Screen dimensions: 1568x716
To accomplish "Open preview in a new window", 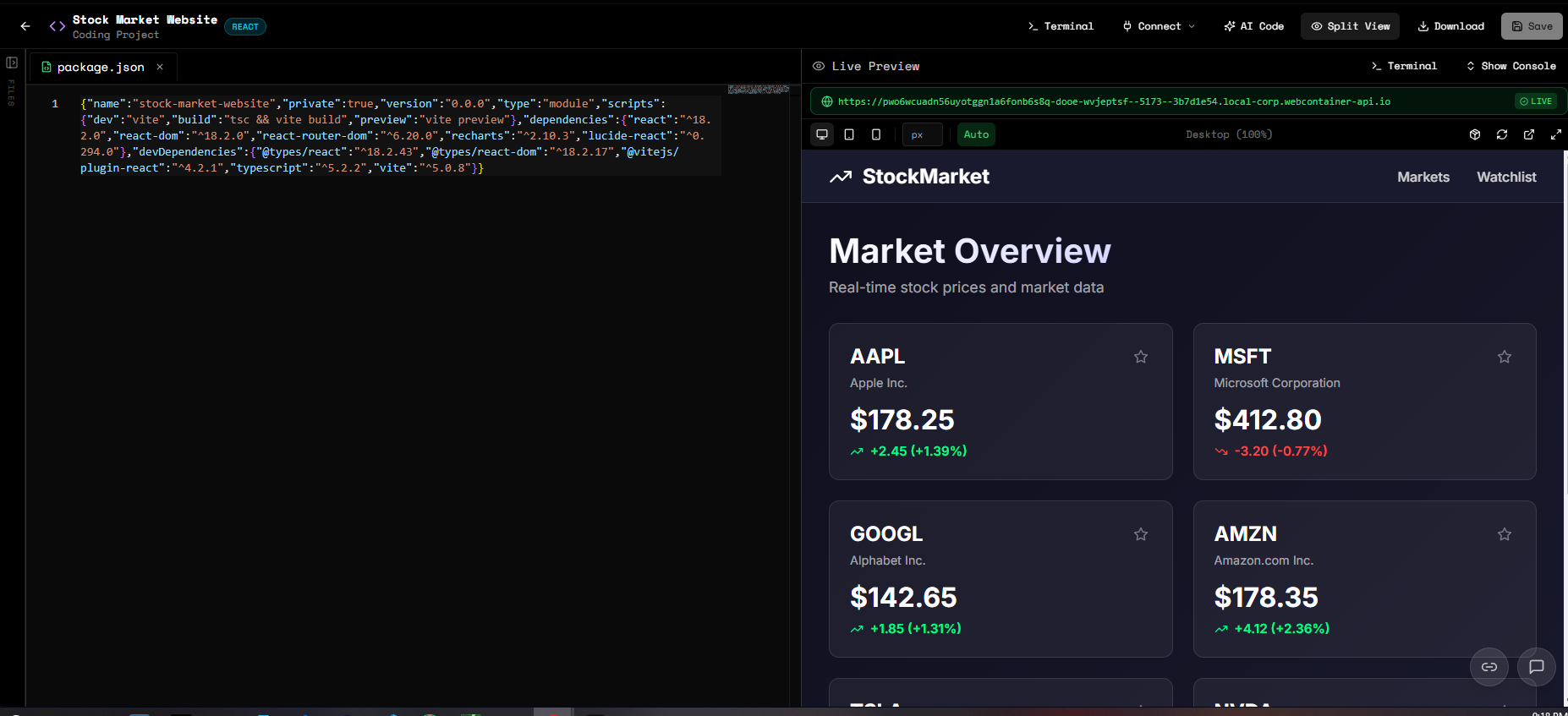I will tap(1529, 134).
